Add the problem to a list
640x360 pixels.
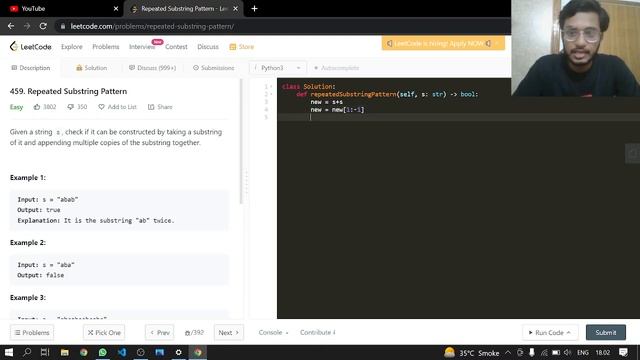point(117,107)
